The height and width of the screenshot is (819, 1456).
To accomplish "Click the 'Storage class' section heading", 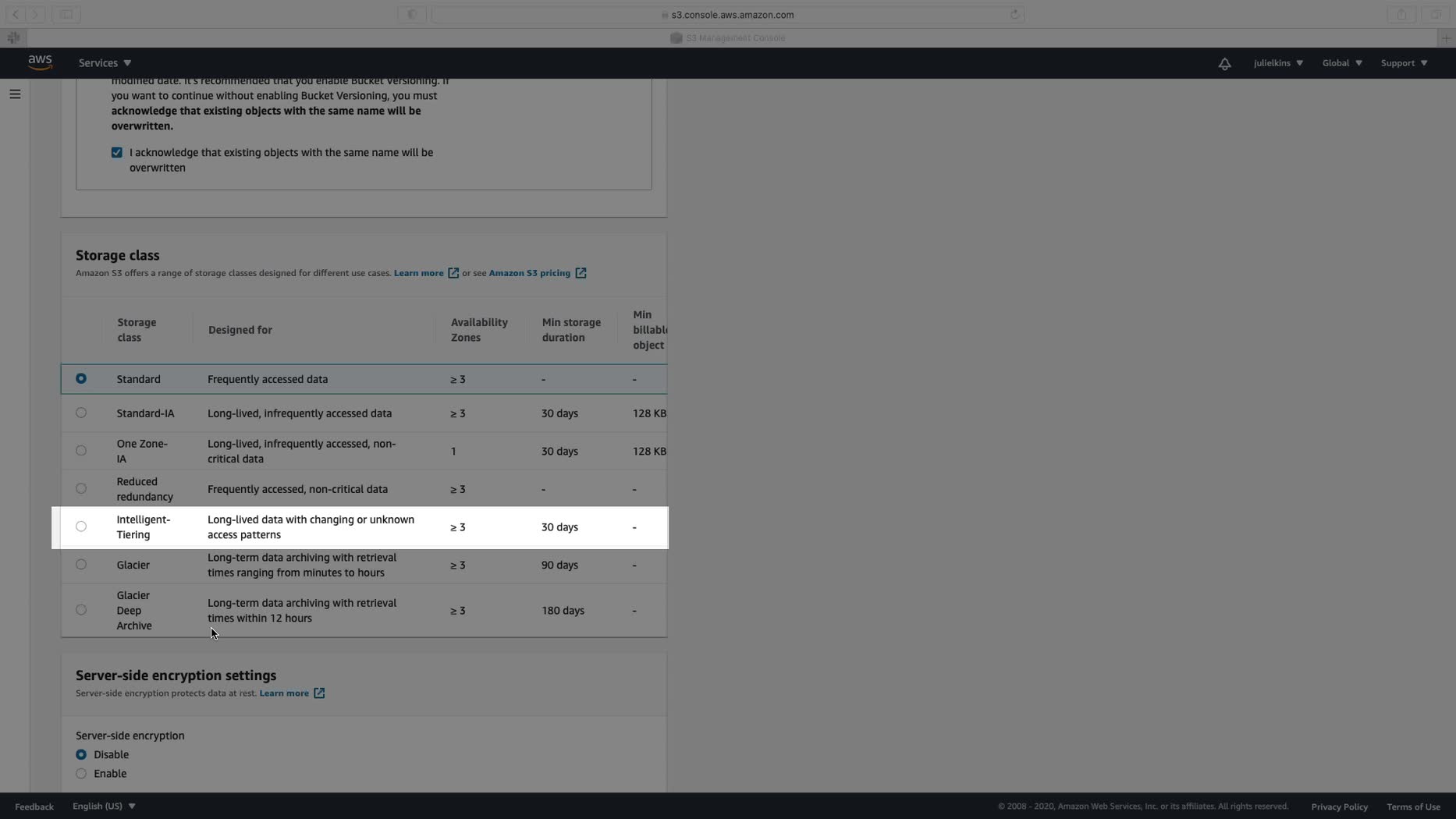I will point(118,255).
